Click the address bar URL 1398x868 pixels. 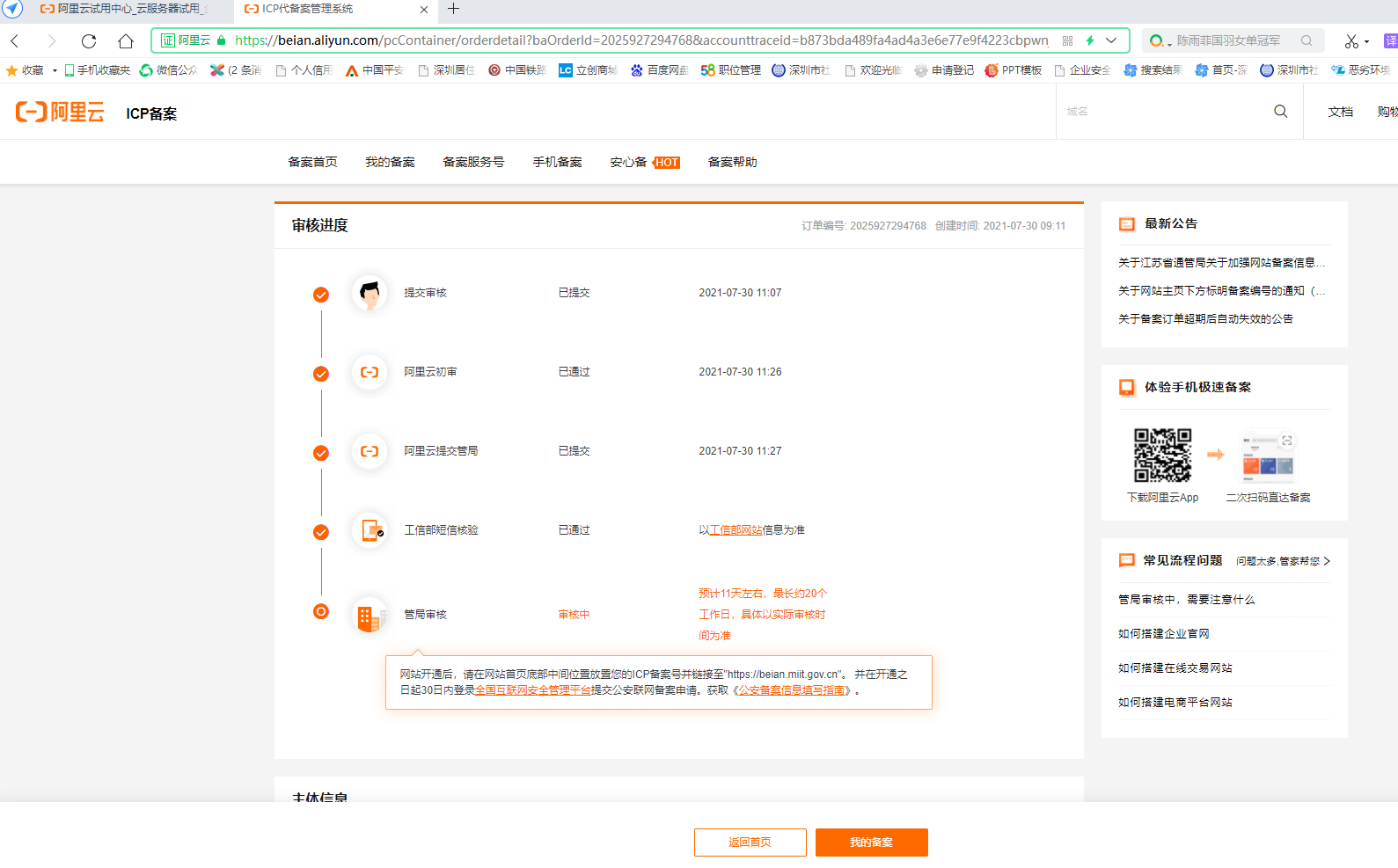click(x=641, y=40)
